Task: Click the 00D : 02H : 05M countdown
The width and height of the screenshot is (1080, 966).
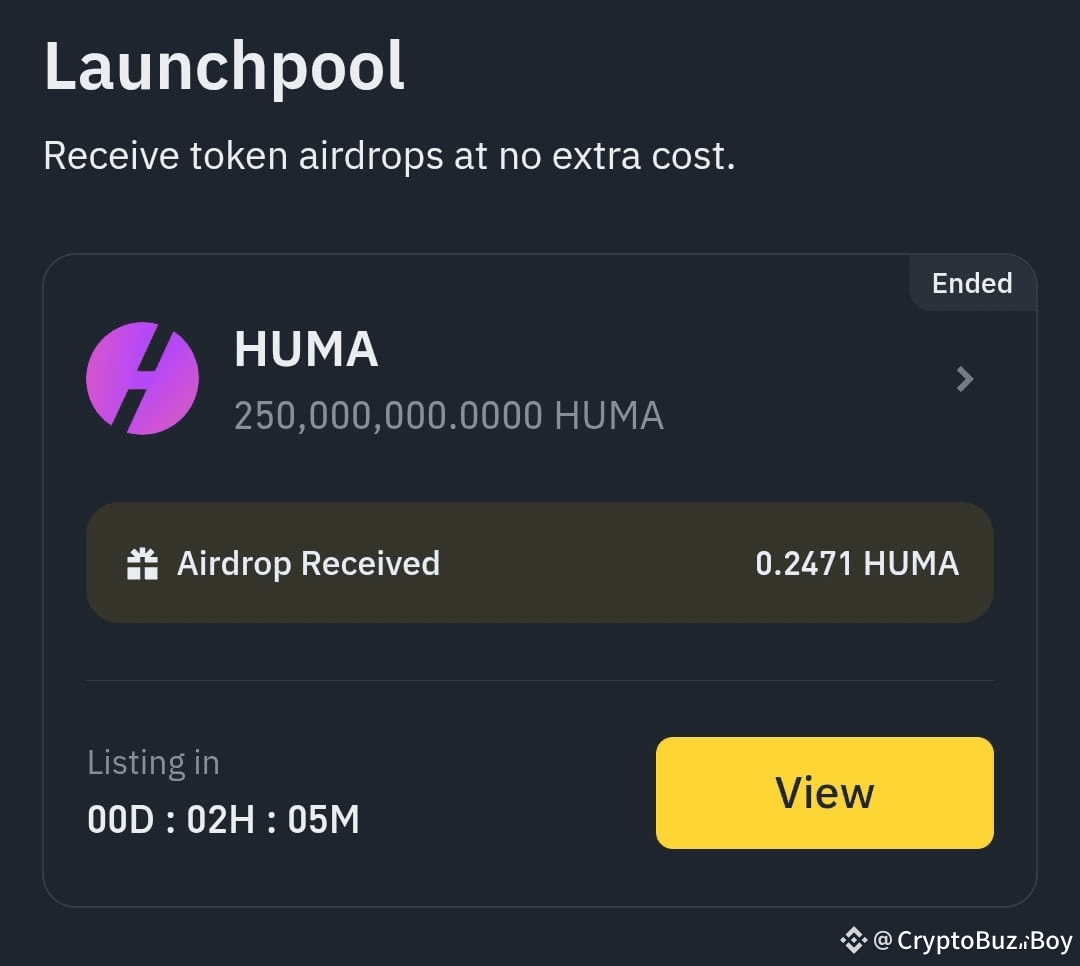Action: (x=224, y=819)
